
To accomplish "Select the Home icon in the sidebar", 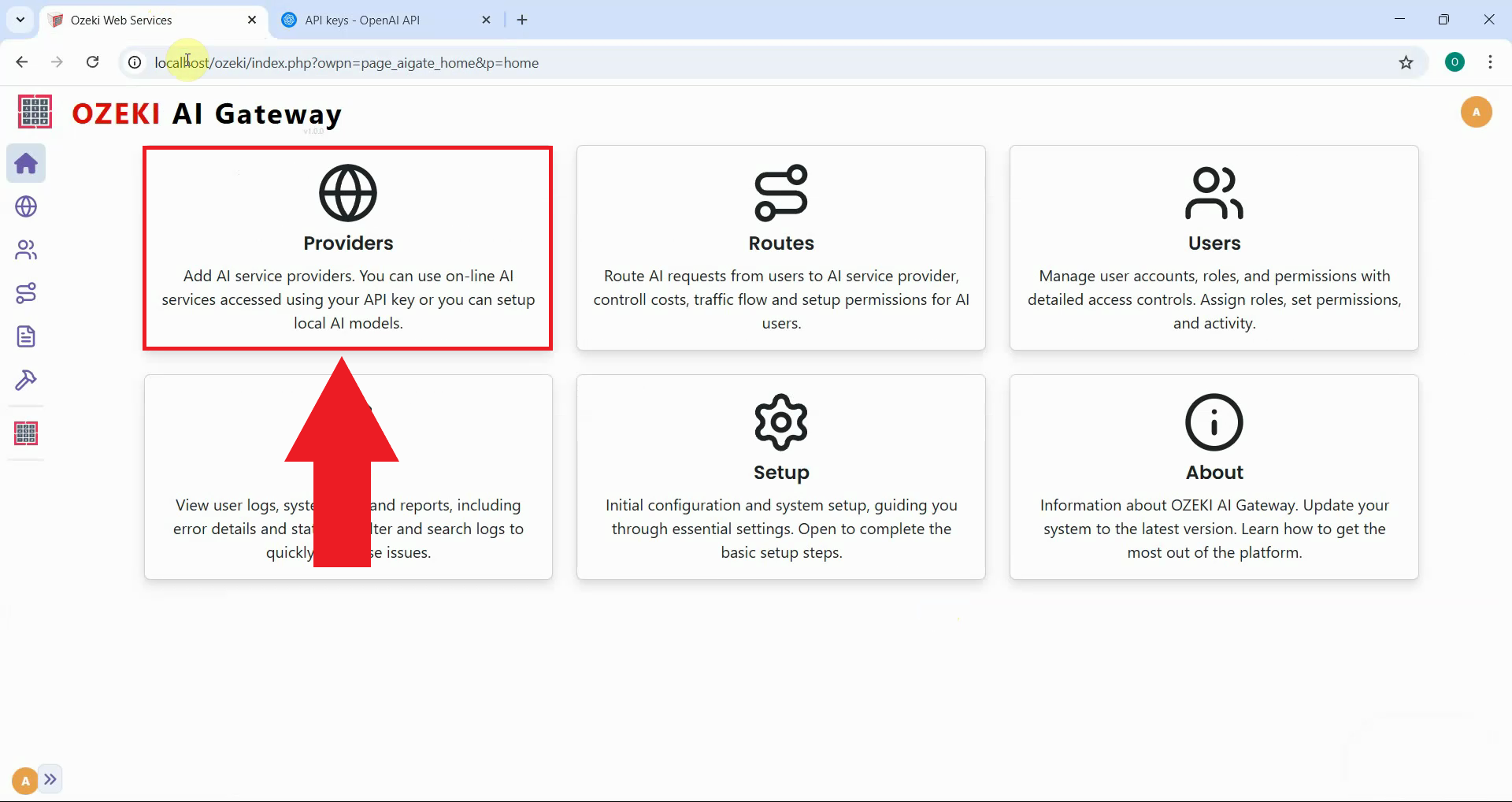I will click(x=26, y=163).
